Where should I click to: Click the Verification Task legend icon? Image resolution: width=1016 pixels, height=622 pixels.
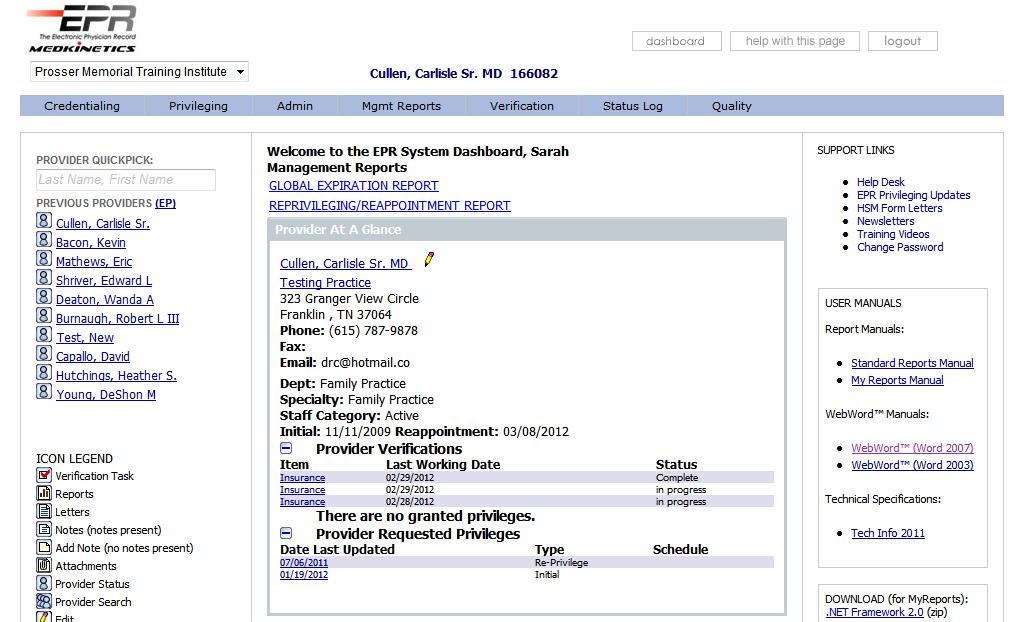(x=43, y=475)
